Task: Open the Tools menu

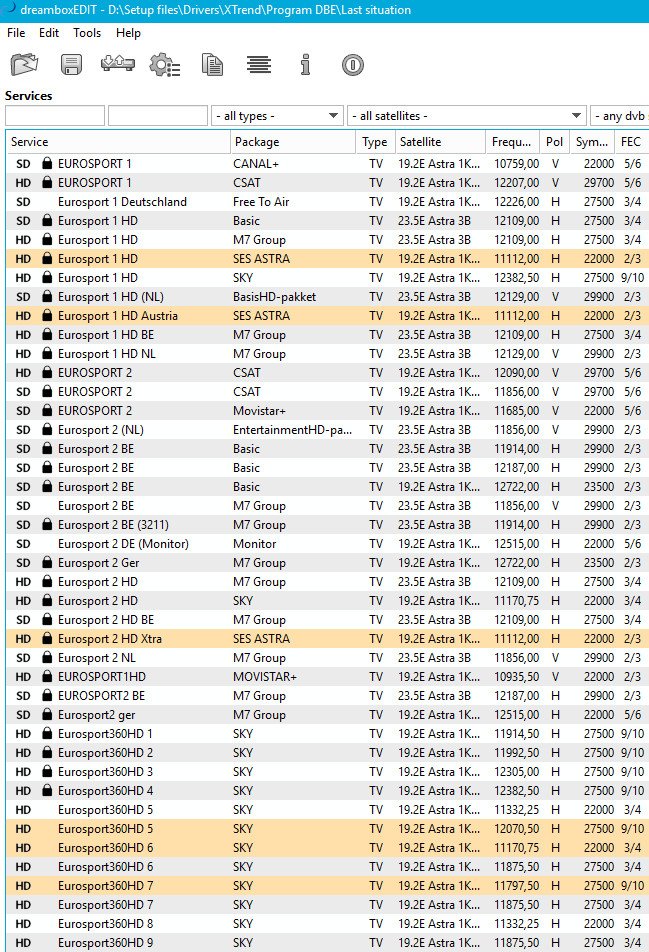Action: [x=87, y=33]
